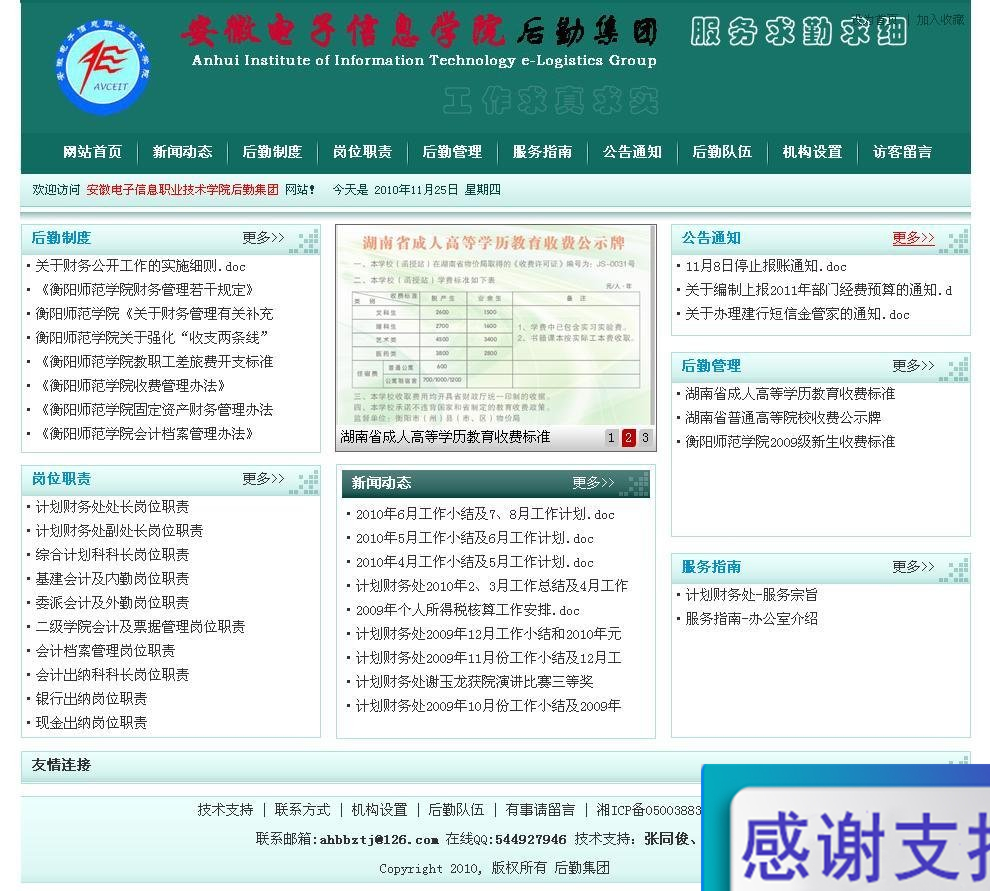Image resolution: width=990 pixels, height=891 pixels.
Task: Open 计划财务处处长岗位职责
Action: [x=112, y=506]
